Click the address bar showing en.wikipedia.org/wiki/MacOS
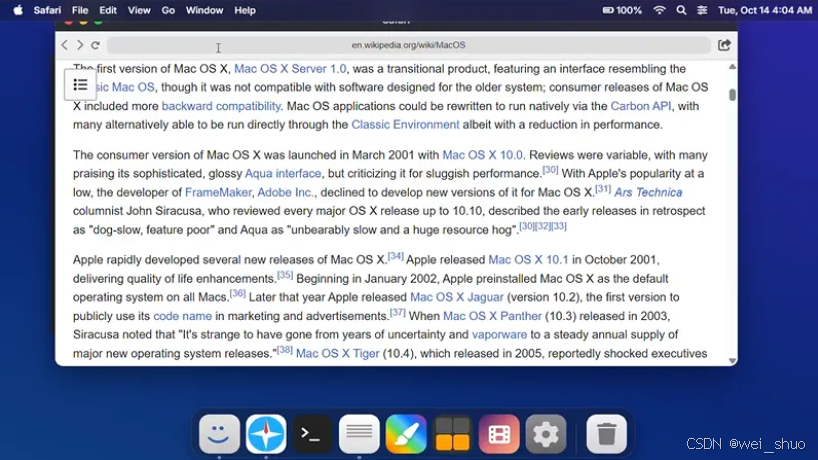Screen dimensions: 818x460 click(x=408, y=45)
